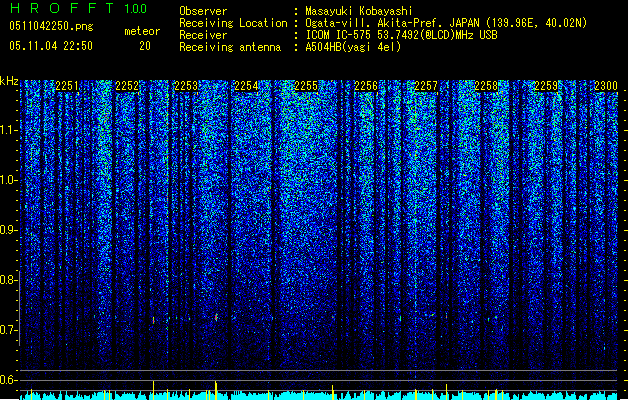Click the 2255 time marker
This screenshot has height=400, width=629.
coord(306,86)
